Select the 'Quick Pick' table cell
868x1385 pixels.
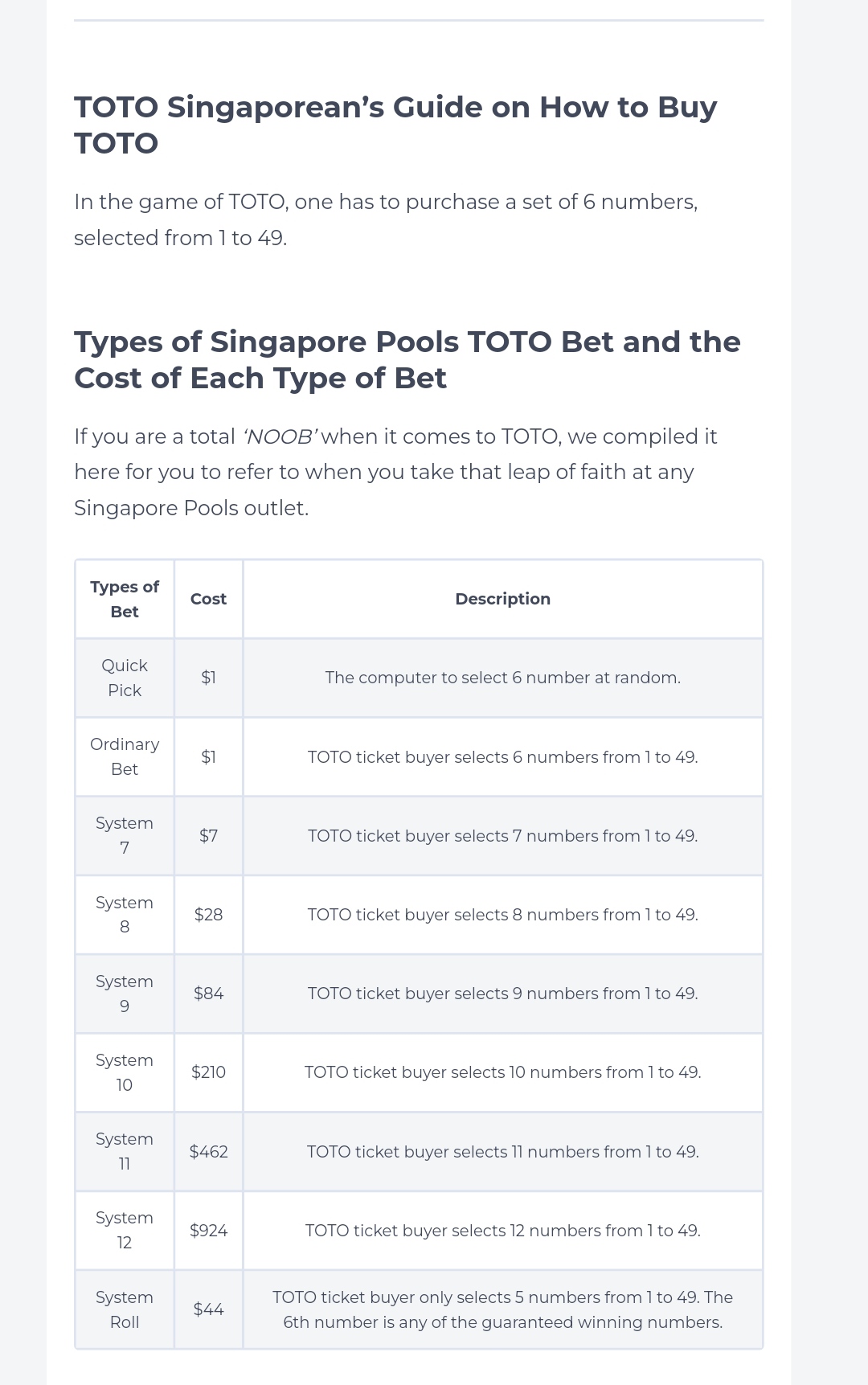tap(125, 678)
